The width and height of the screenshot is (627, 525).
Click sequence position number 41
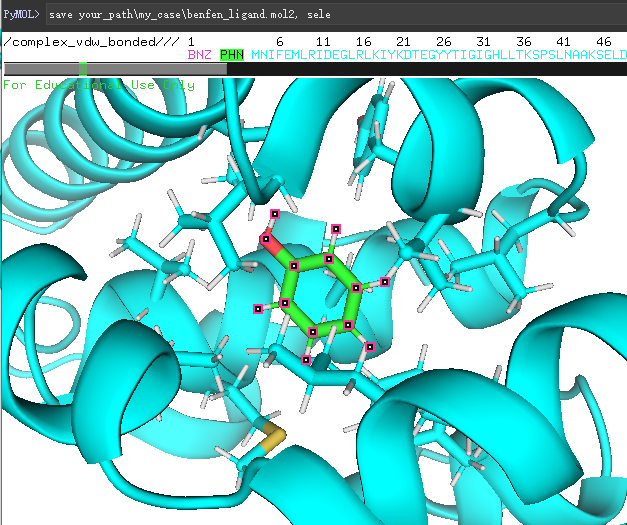click(563, 42)
